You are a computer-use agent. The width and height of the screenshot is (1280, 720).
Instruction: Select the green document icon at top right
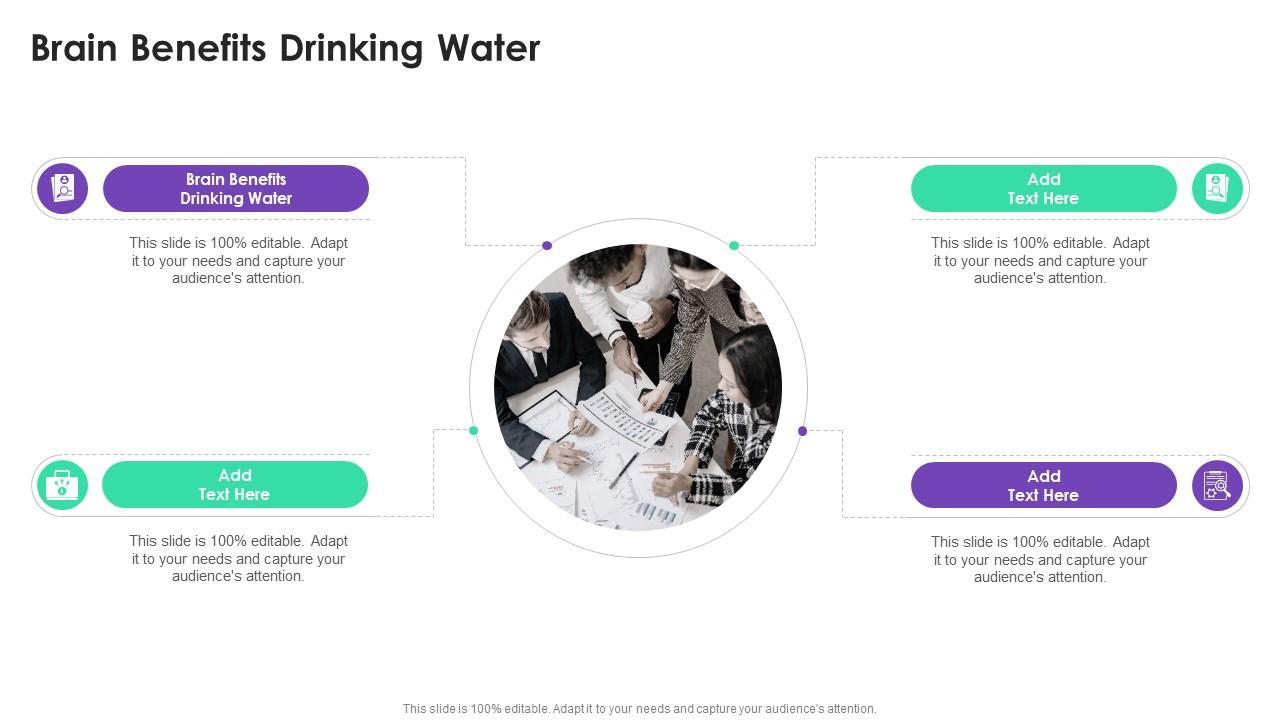click(1217, 188)
